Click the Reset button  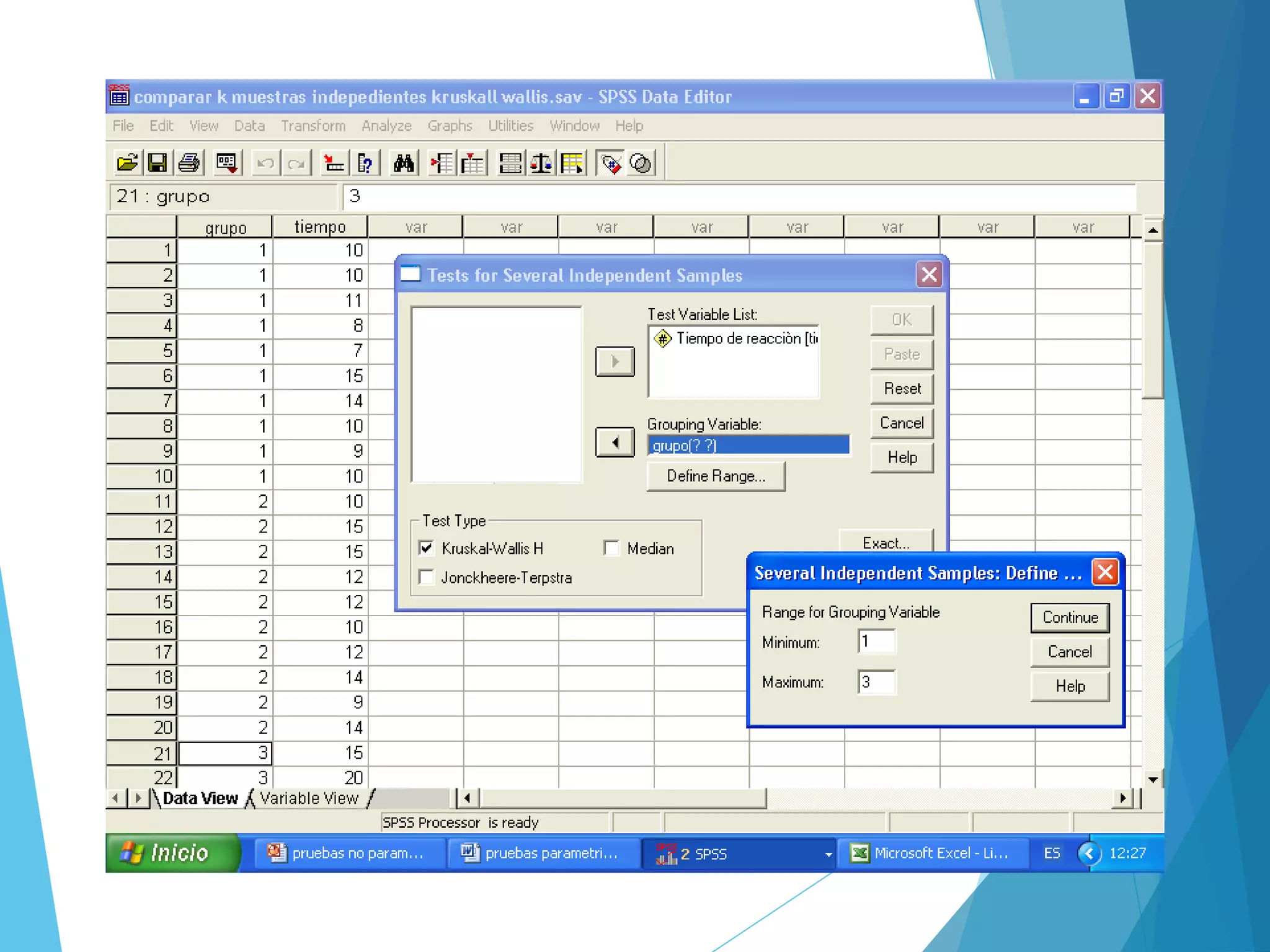coord(902,389)
